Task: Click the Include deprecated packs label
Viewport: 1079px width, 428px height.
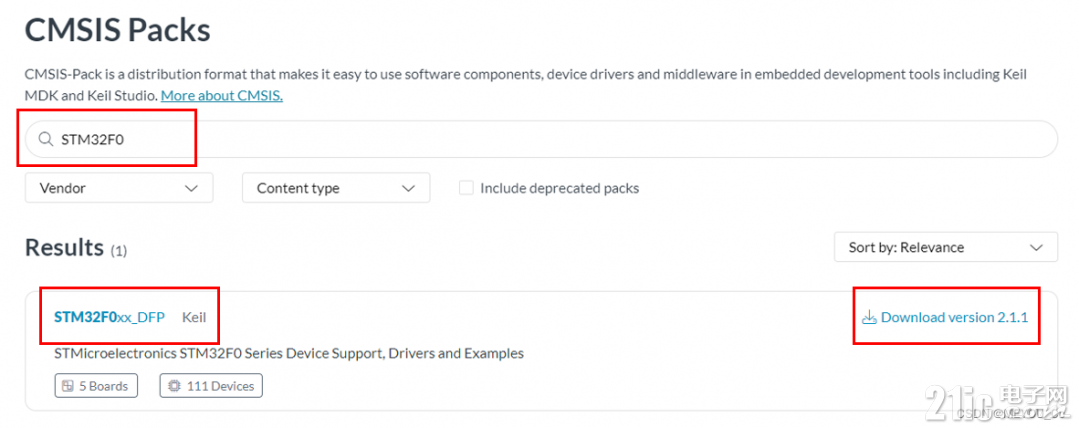Action: coord(559,188)
